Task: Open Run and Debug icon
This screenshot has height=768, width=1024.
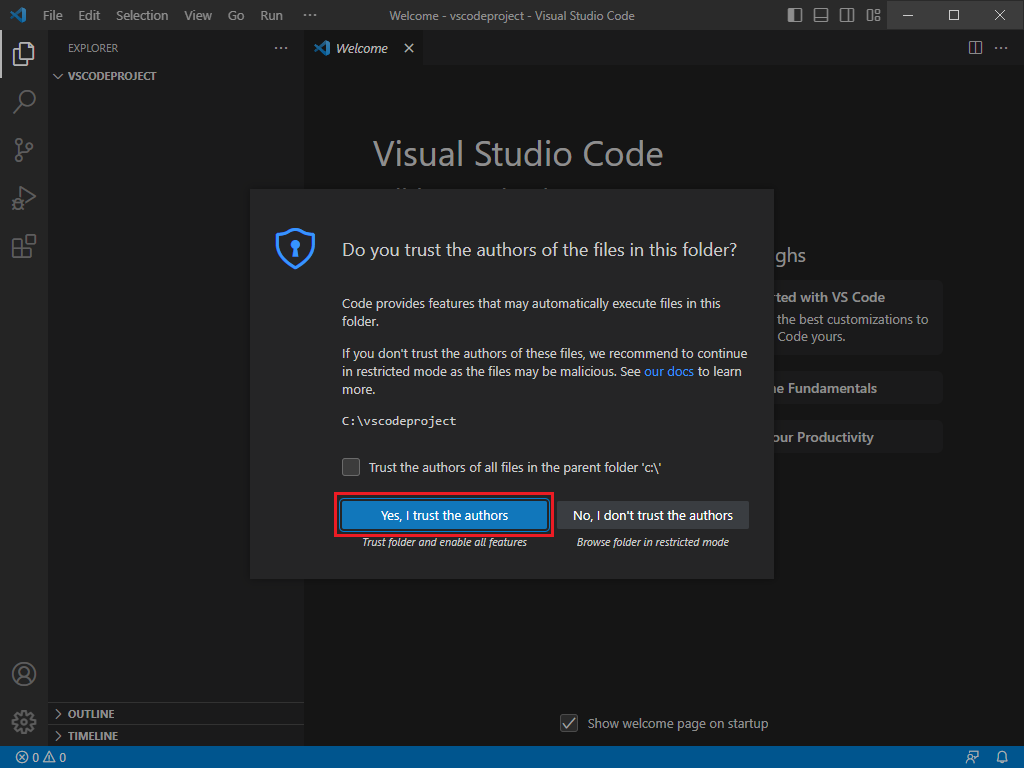Action: [x=23, y=198]
